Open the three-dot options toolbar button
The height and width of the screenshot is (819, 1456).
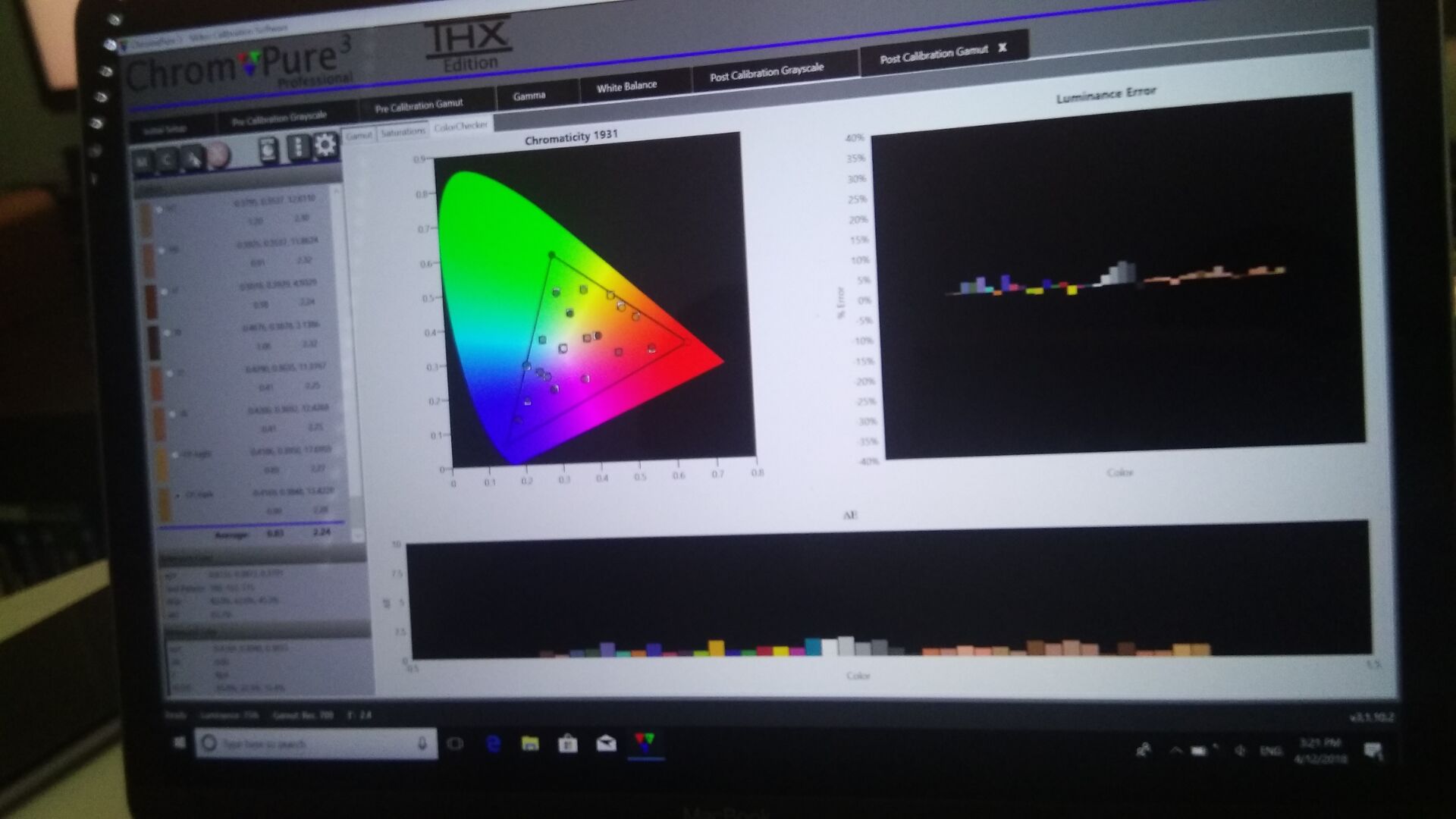(298, 147)
